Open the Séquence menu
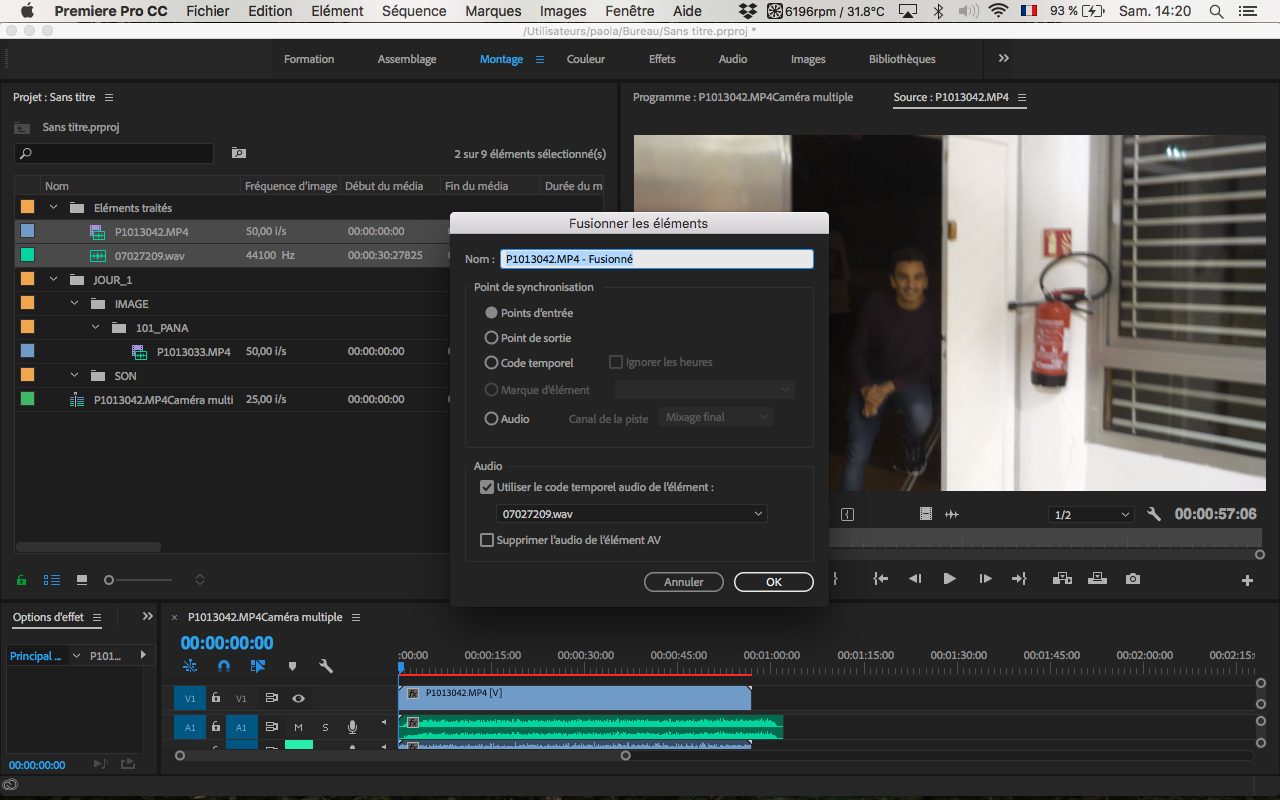Viewport: 1280px width, 800px height. 414,11
